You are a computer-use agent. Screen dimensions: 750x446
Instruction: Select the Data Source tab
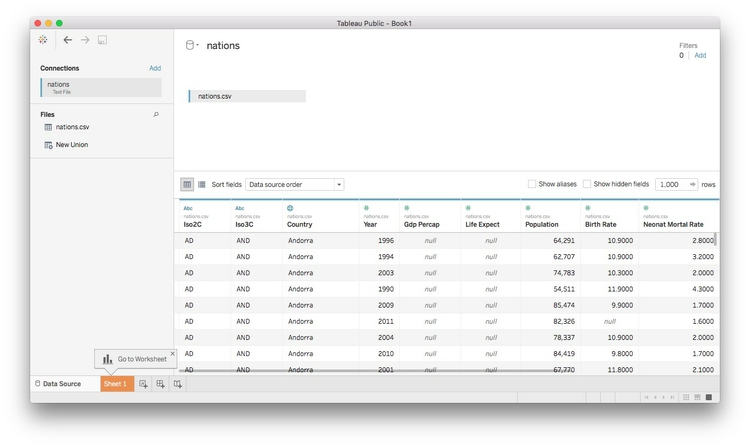[x=62, y=384]
